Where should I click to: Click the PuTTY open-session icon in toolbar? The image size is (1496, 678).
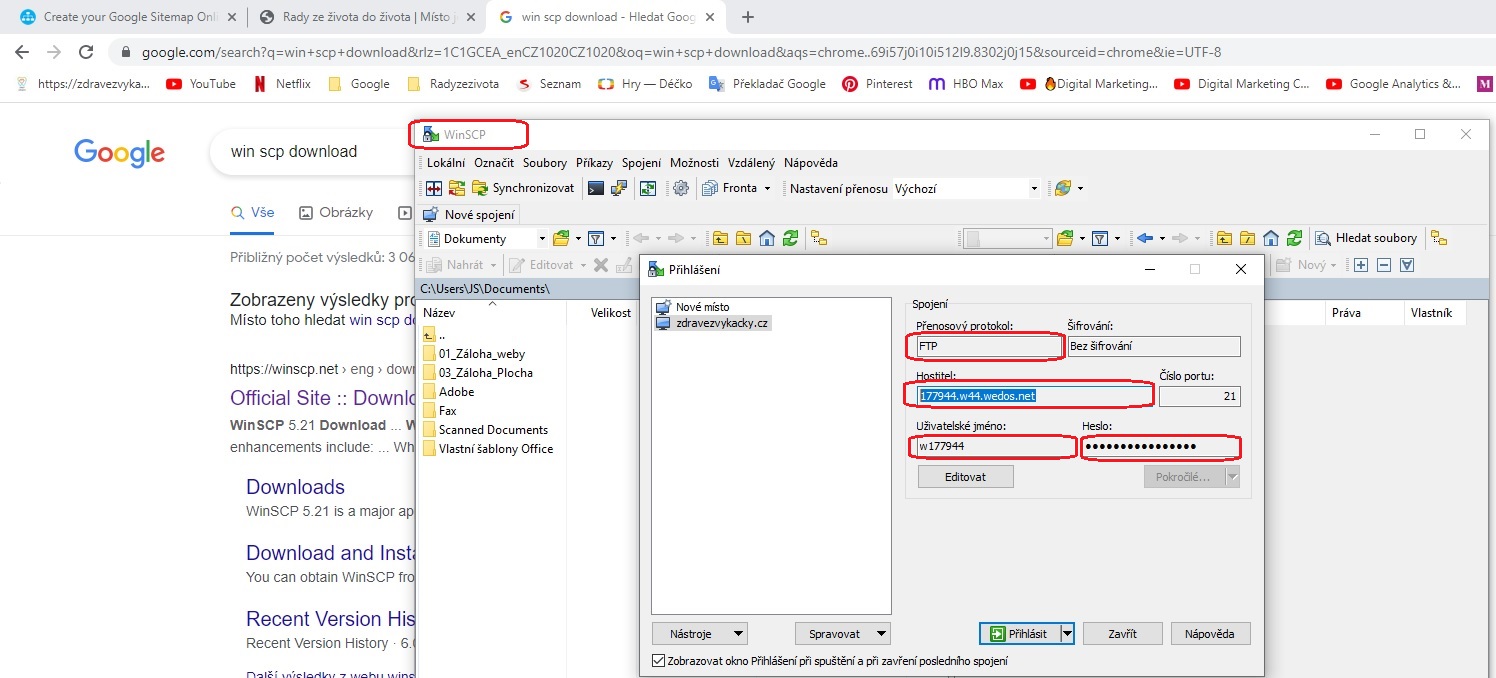click(619, 188)
